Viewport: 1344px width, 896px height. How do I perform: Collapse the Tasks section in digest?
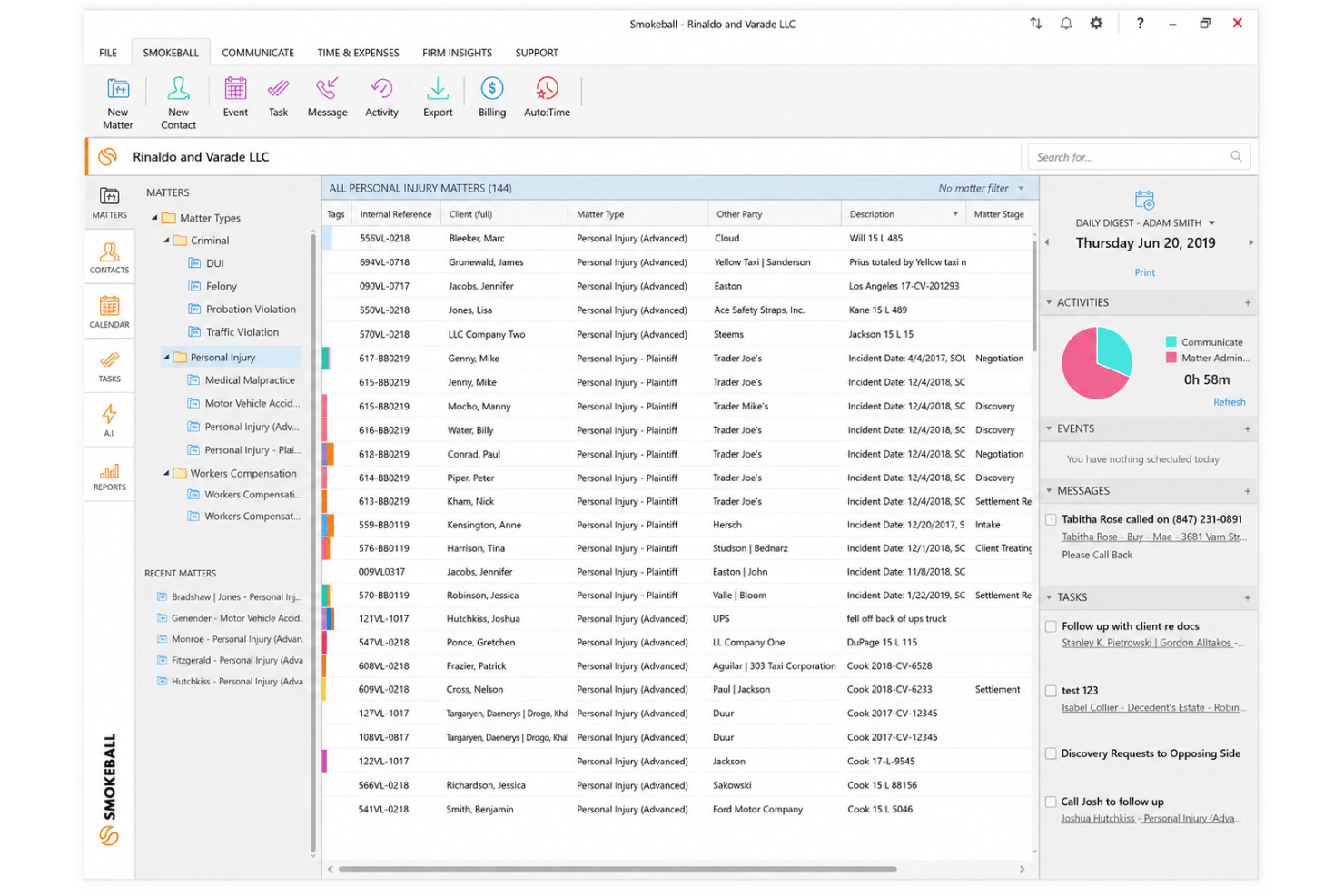1049,597
